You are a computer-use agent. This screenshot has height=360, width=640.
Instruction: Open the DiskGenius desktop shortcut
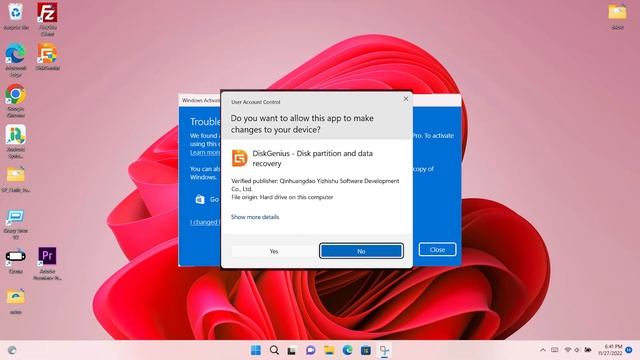tap(47, 56)
